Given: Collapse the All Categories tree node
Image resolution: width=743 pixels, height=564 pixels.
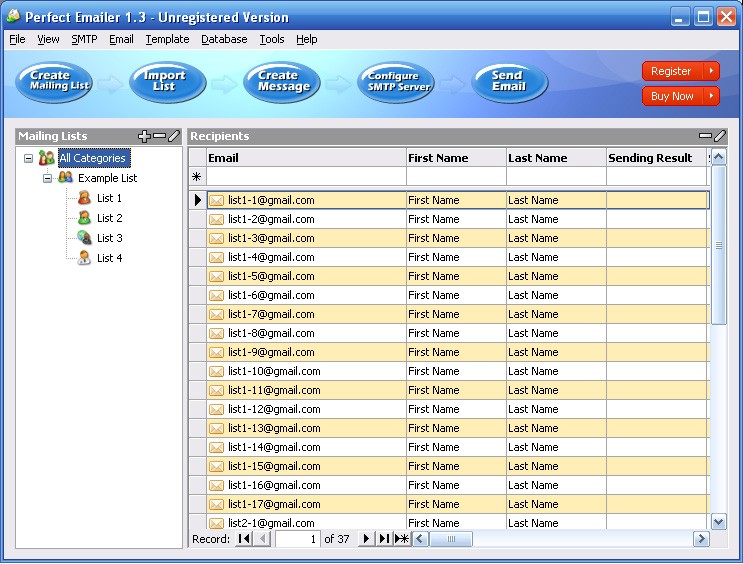Looking at the screenshot, I should [29, 158].
